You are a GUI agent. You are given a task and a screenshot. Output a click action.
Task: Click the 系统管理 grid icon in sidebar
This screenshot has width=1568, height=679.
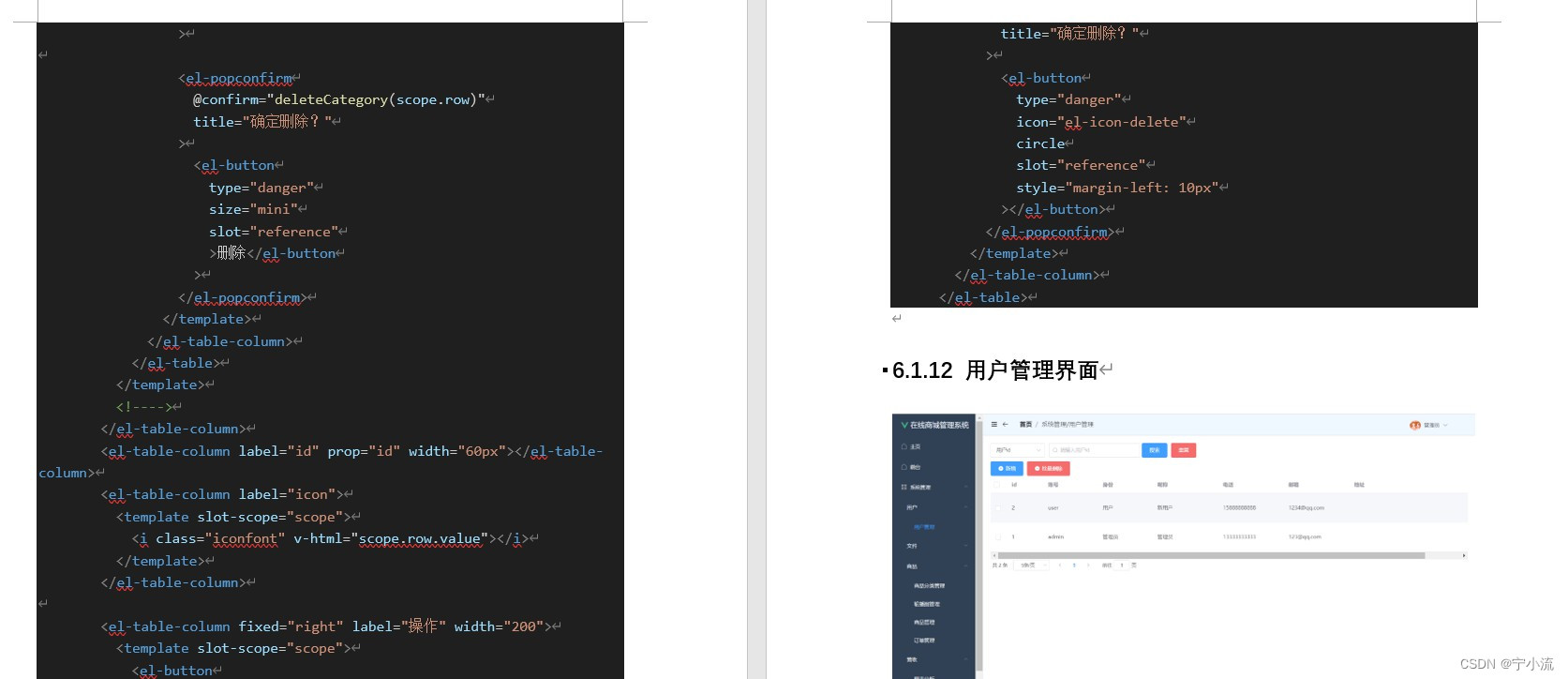click(904, 487)
